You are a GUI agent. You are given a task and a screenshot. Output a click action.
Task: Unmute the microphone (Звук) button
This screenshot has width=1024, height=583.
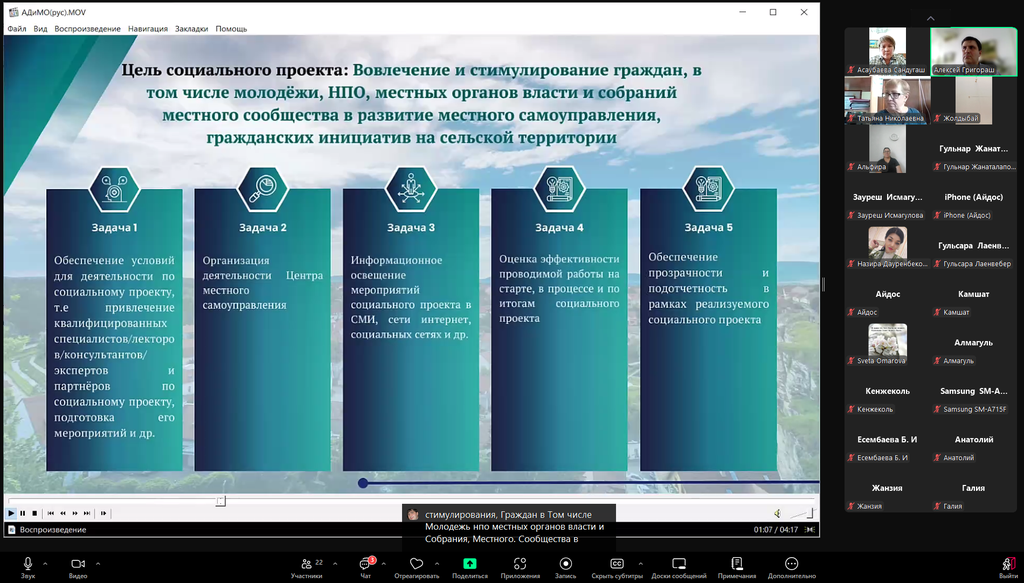tap(28, 564)
